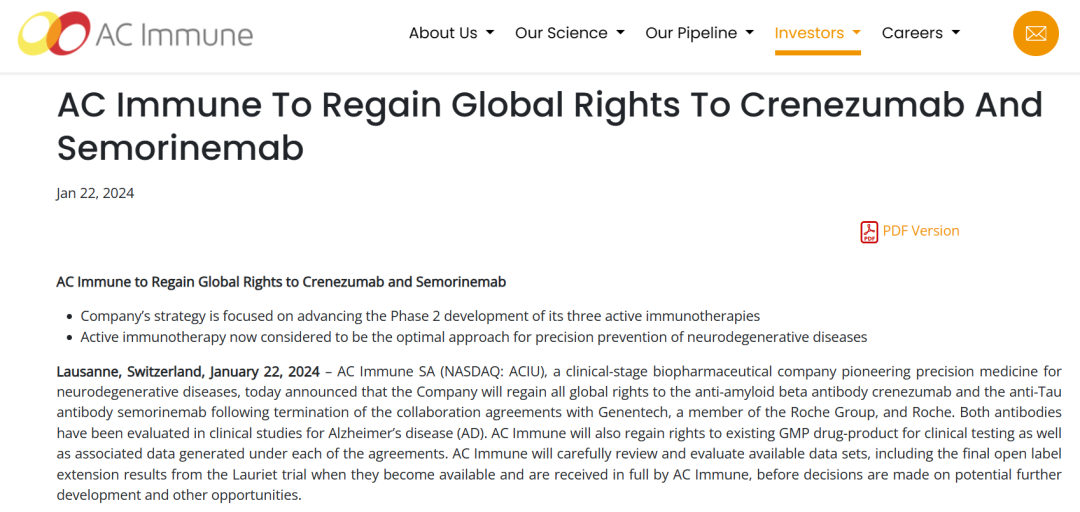
Task: Select the highlighted Investors menu label
Action: click(x=809, y=33)
